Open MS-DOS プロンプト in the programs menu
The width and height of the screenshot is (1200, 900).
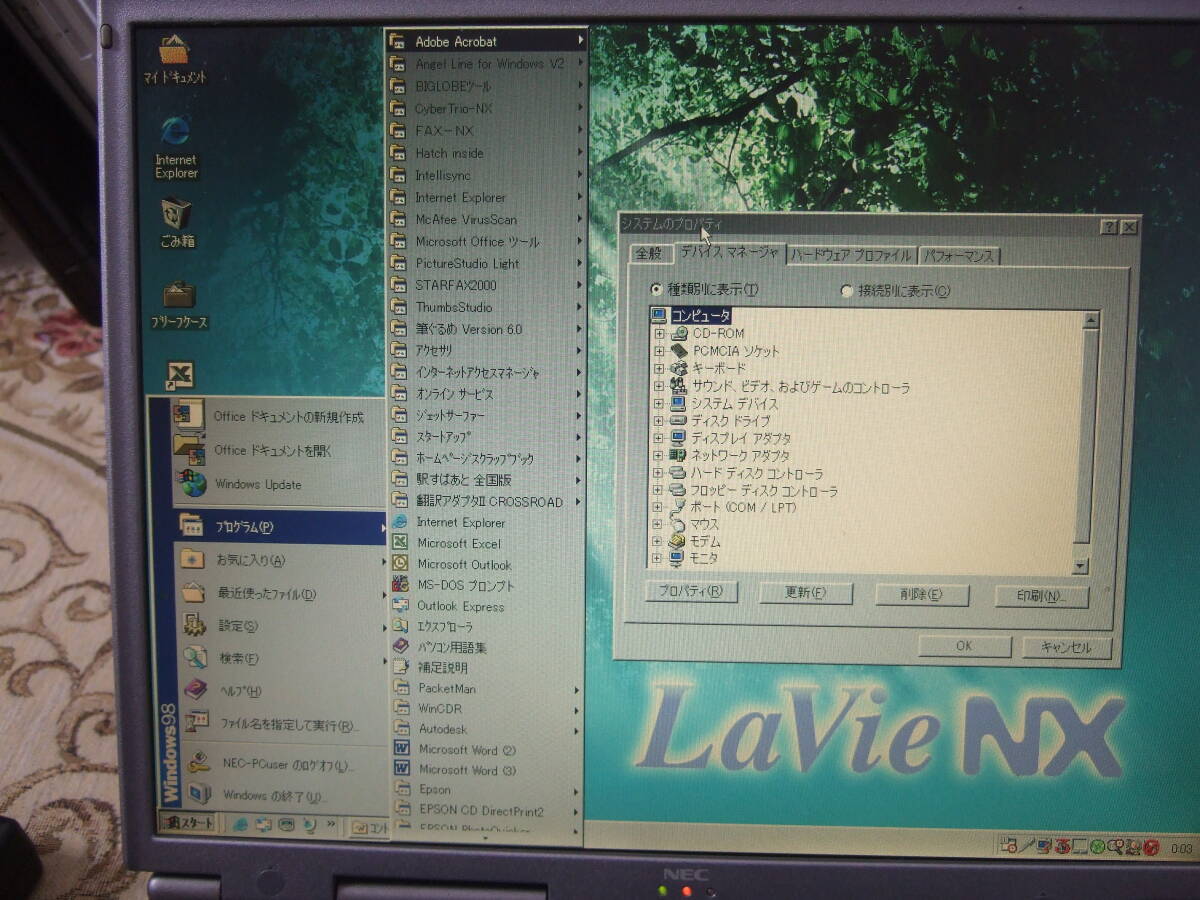tap(465, 586)
